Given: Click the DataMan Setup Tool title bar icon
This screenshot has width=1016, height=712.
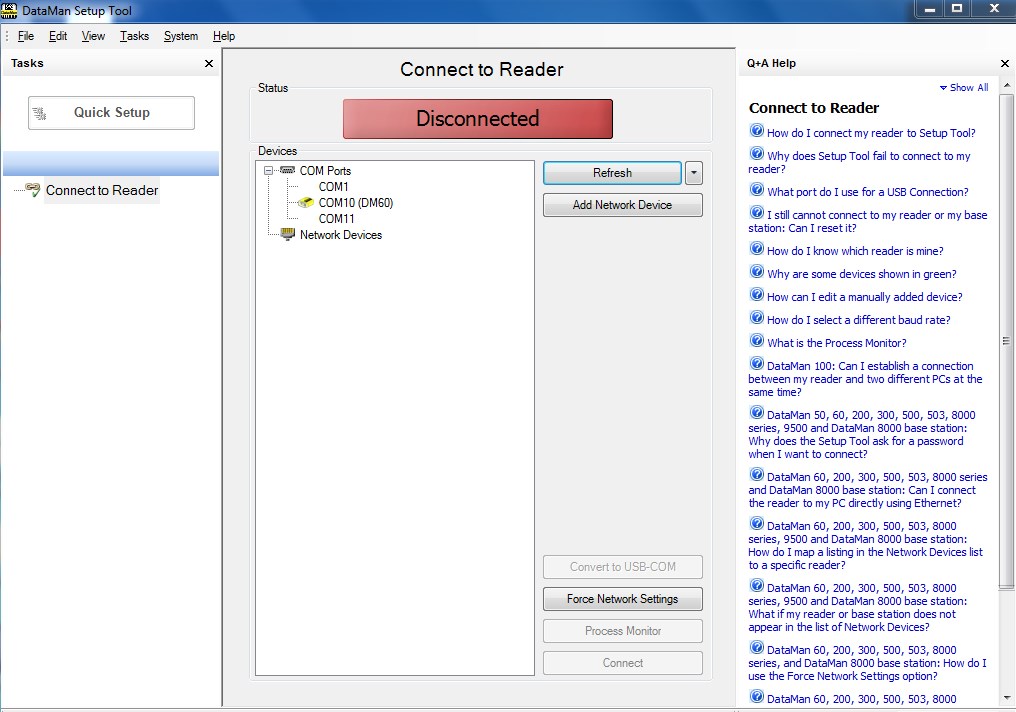Looking at the screenshot, I should (9, 10).
